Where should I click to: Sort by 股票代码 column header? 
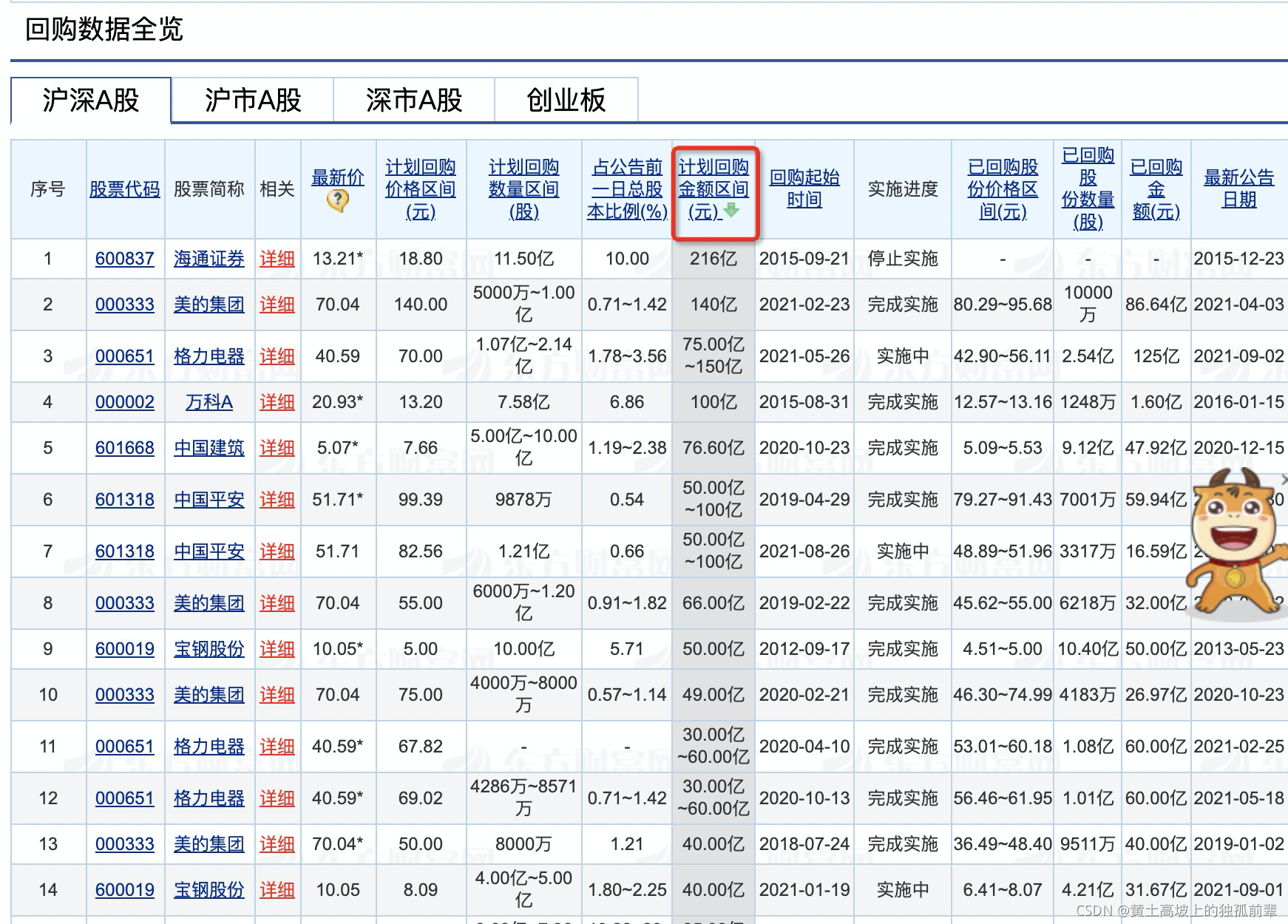124,189
